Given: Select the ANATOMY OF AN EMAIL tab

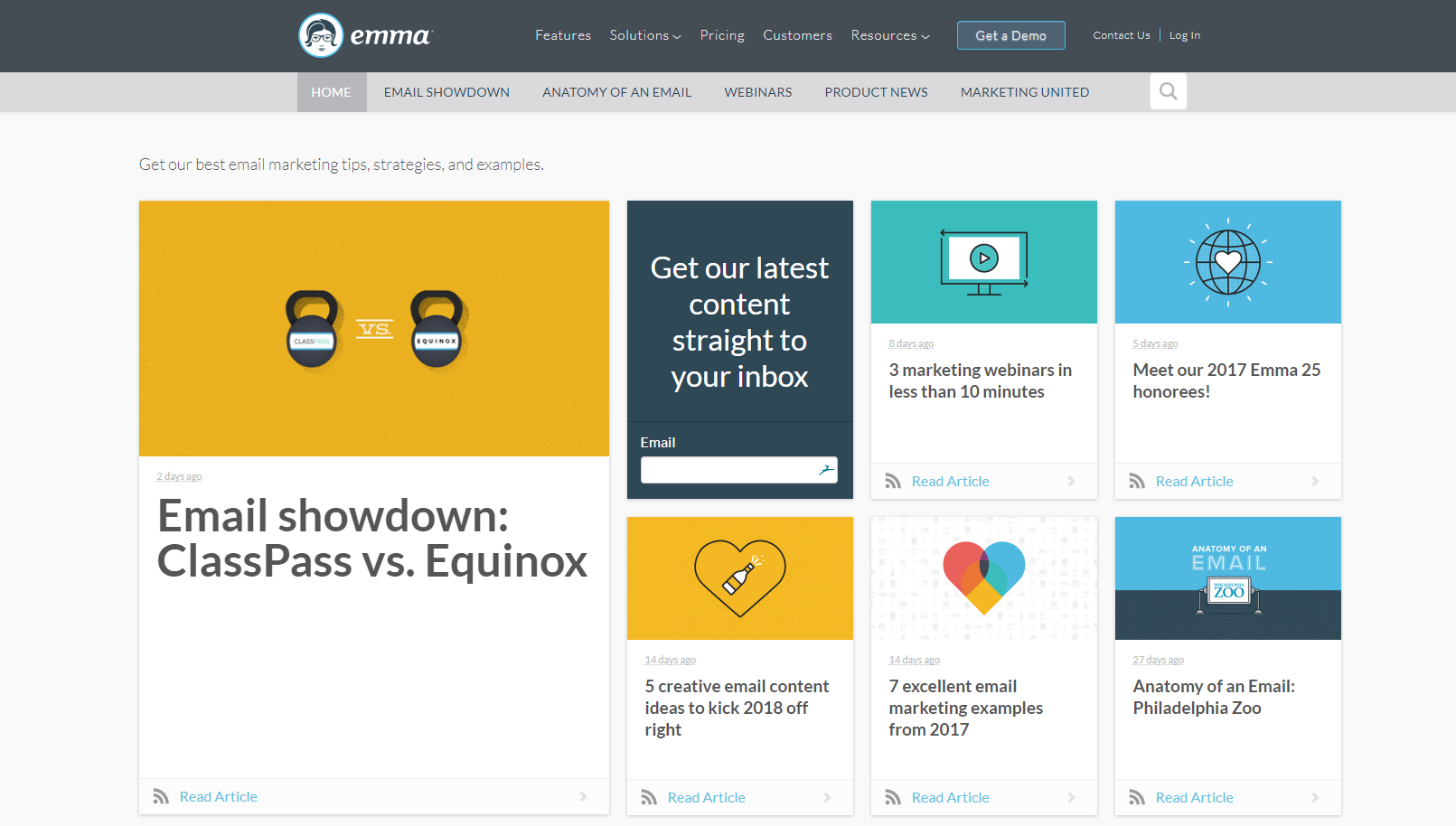Looking at the screenshot, I should click(617, 92).
